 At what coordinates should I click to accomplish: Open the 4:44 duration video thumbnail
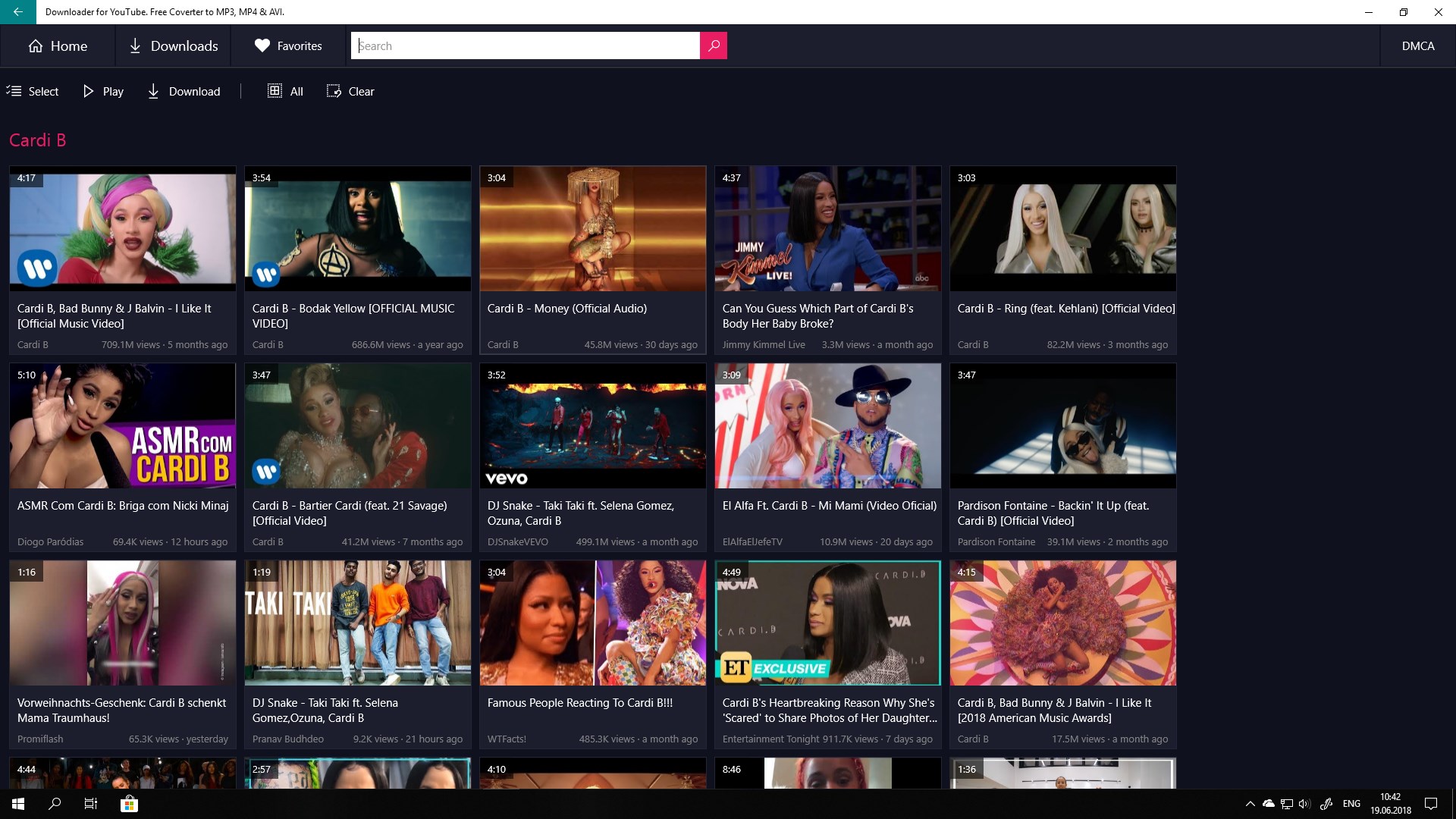(123, 773)
